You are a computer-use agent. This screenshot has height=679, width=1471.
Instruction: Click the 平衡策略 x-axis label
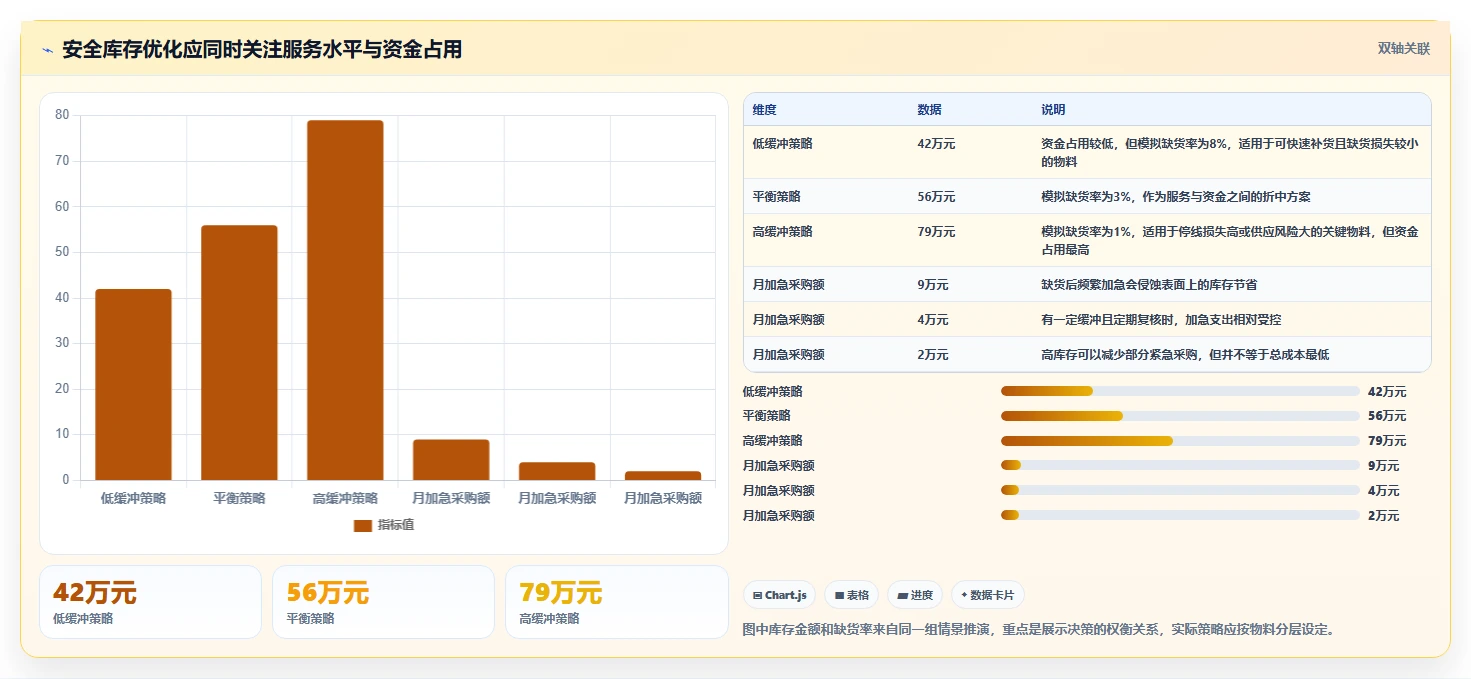point(239,497)
